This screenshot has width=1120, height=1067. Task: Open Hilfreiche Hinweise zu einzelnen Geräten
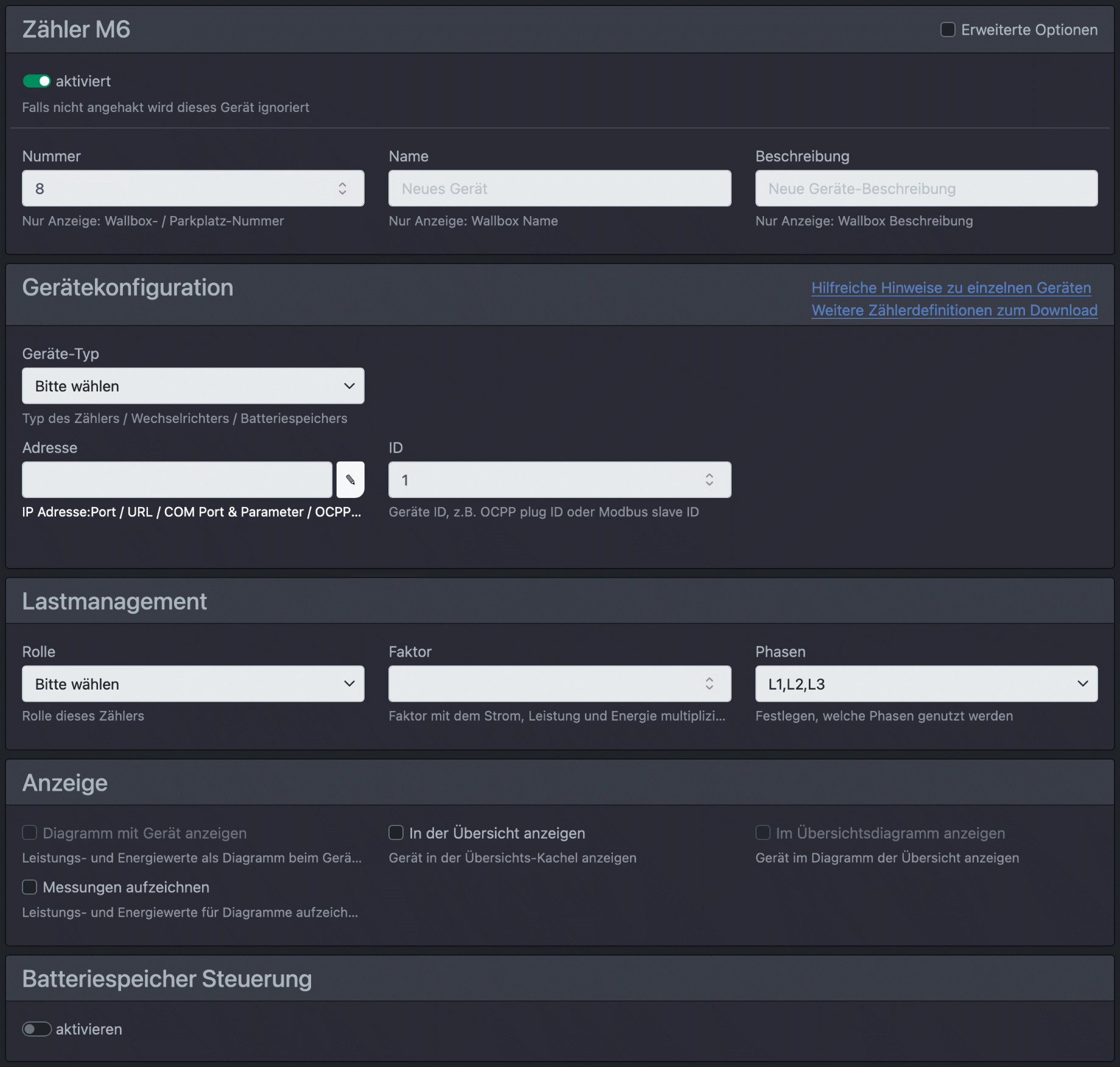point(951,288)
